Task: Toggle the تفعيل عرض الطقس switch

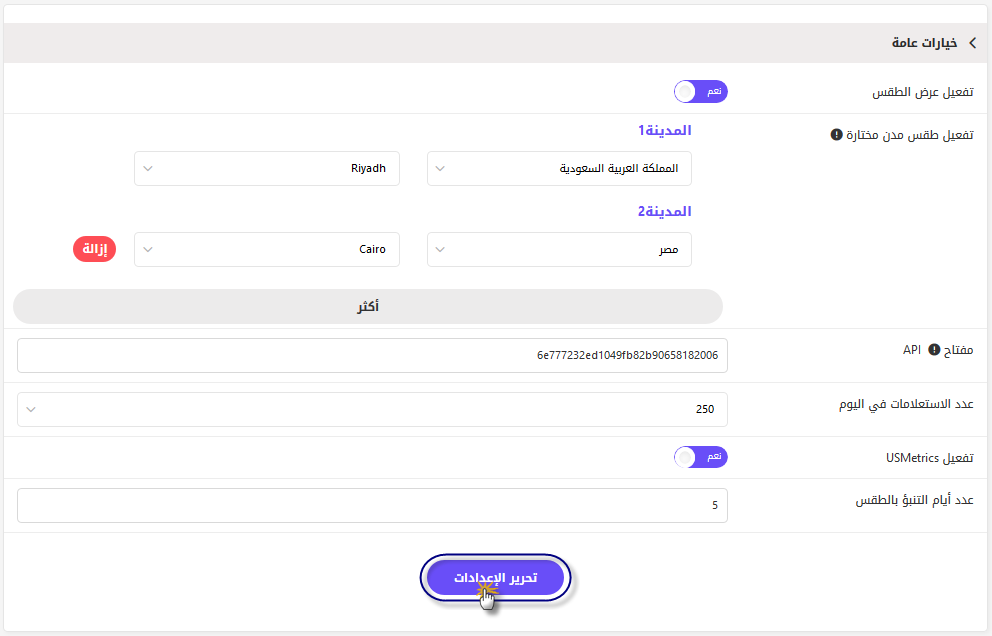Action: pyautogui.click(x=700, y=92)
